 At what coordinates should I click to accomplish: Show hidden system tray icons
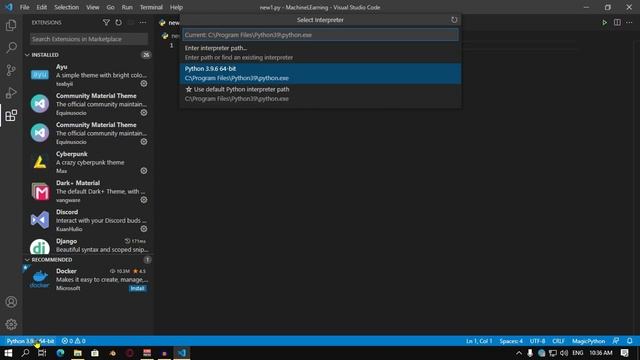[518, 353]
